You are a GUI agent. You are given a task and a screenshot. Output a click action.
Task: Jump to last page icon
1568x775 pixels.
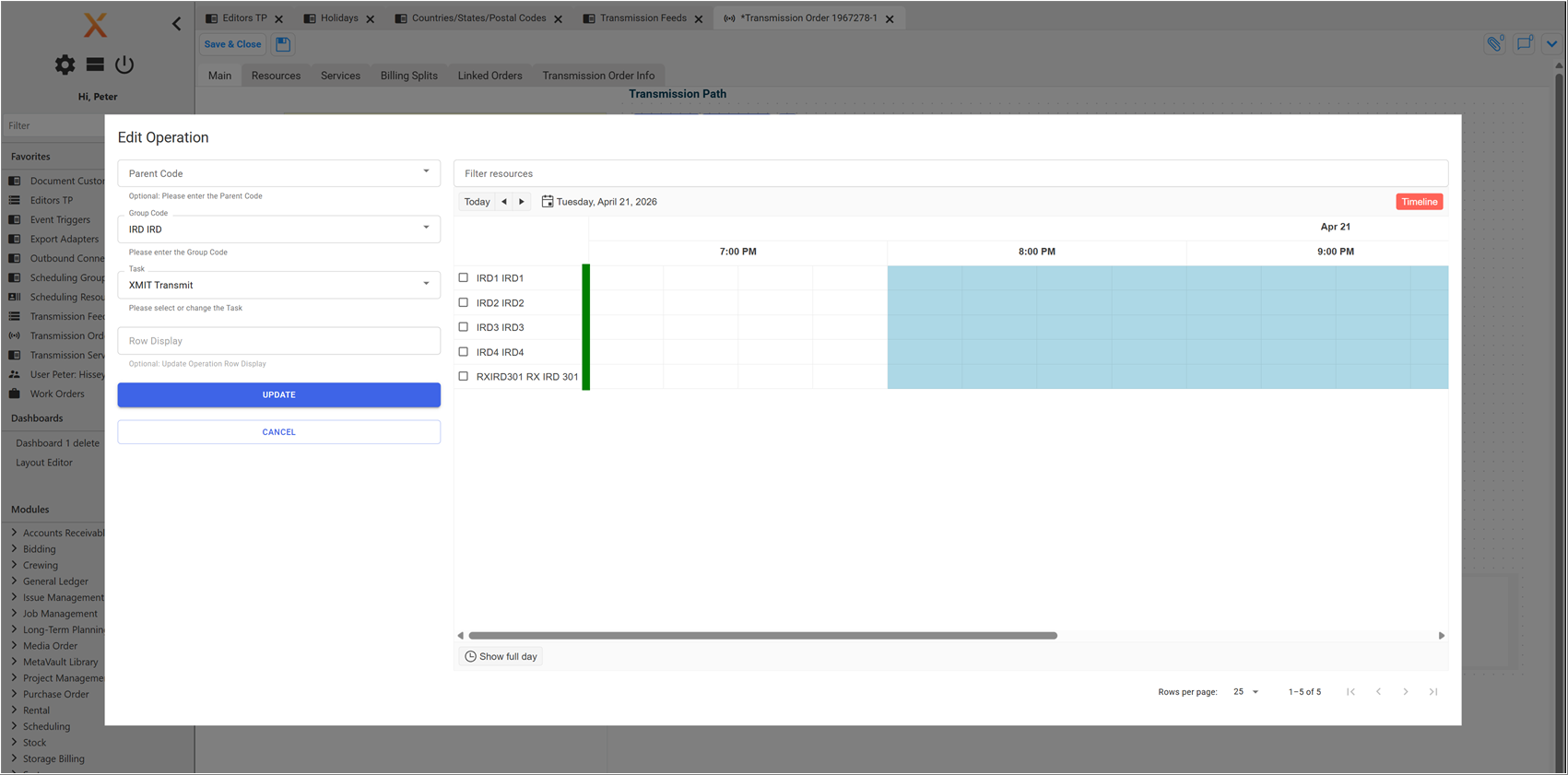[1433, 692]
